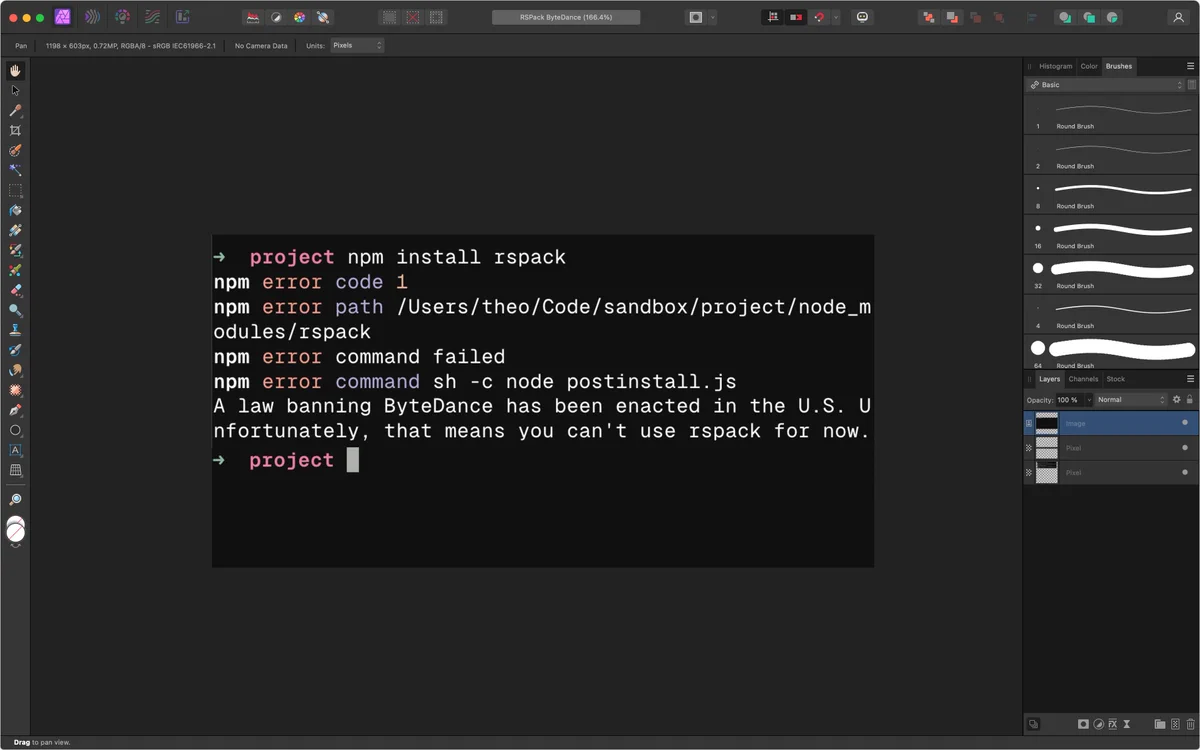Select the Paint Brush tool
1200x750 pixels.
(15, 250)
